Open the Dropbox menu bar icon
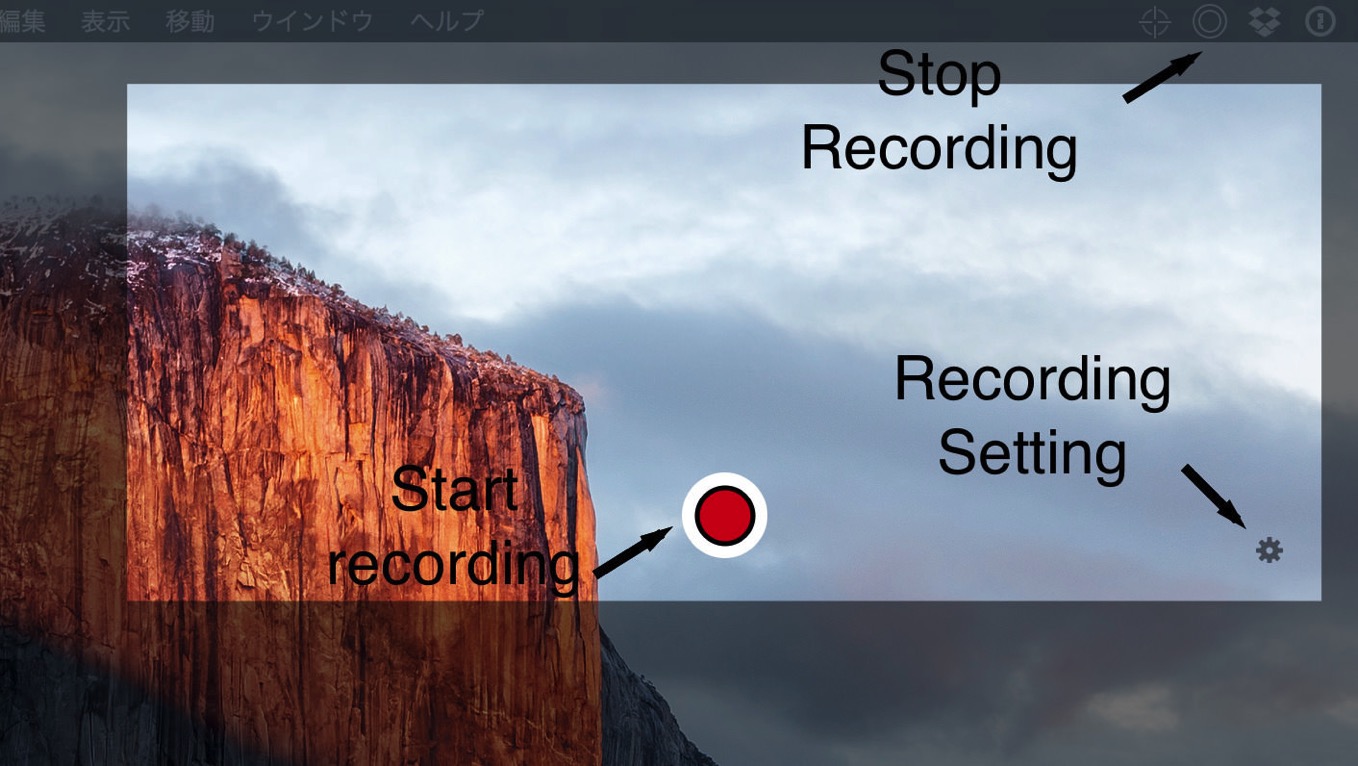Screen dimensions: 1358x766 click(x=1265, y=21)
